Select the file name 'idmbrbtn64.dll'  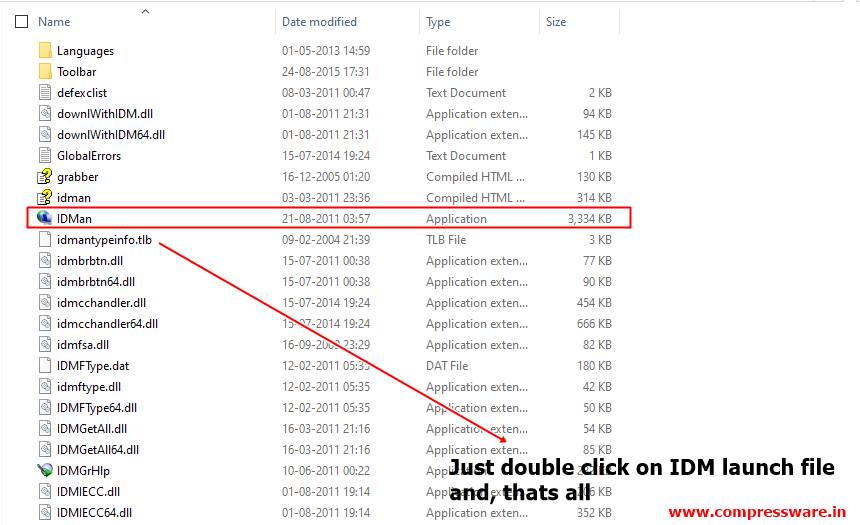click(x=96, y=281)
